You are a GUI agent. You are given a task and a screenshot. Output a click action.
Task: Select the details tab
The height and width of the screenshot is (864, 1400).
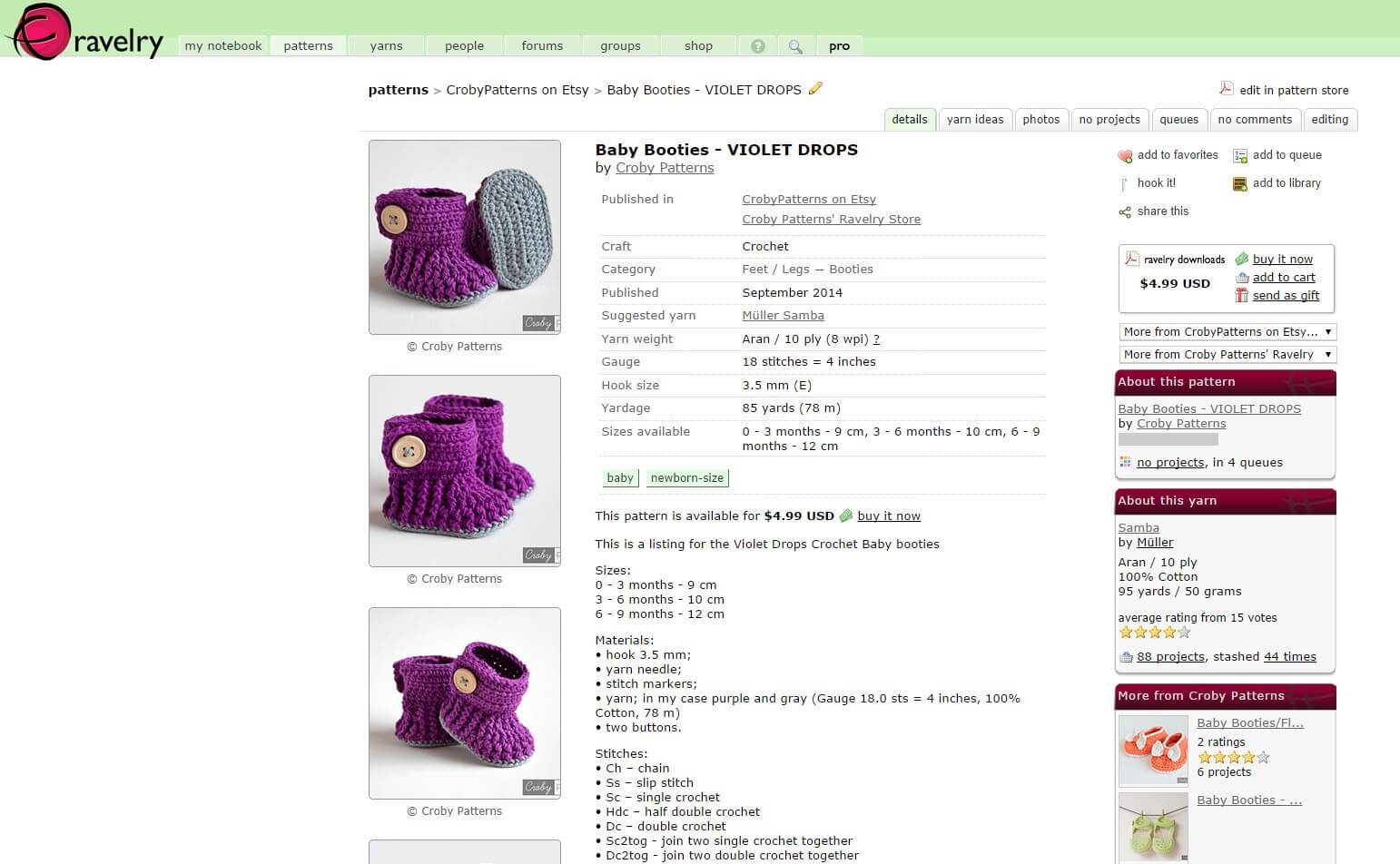[x=910, y=120]
